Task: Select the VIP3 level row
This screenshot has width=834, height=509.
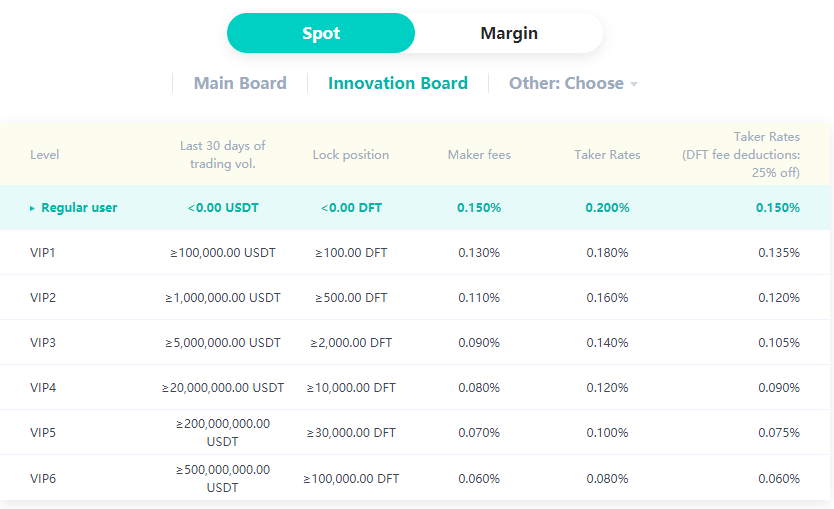Action: point(43,343)
